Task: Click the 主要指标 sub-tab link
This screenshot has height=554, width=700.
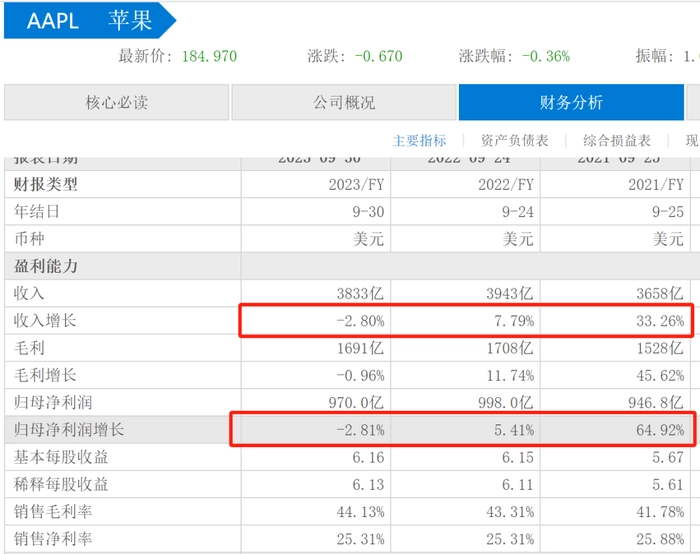Action: (x=419, y=141)
